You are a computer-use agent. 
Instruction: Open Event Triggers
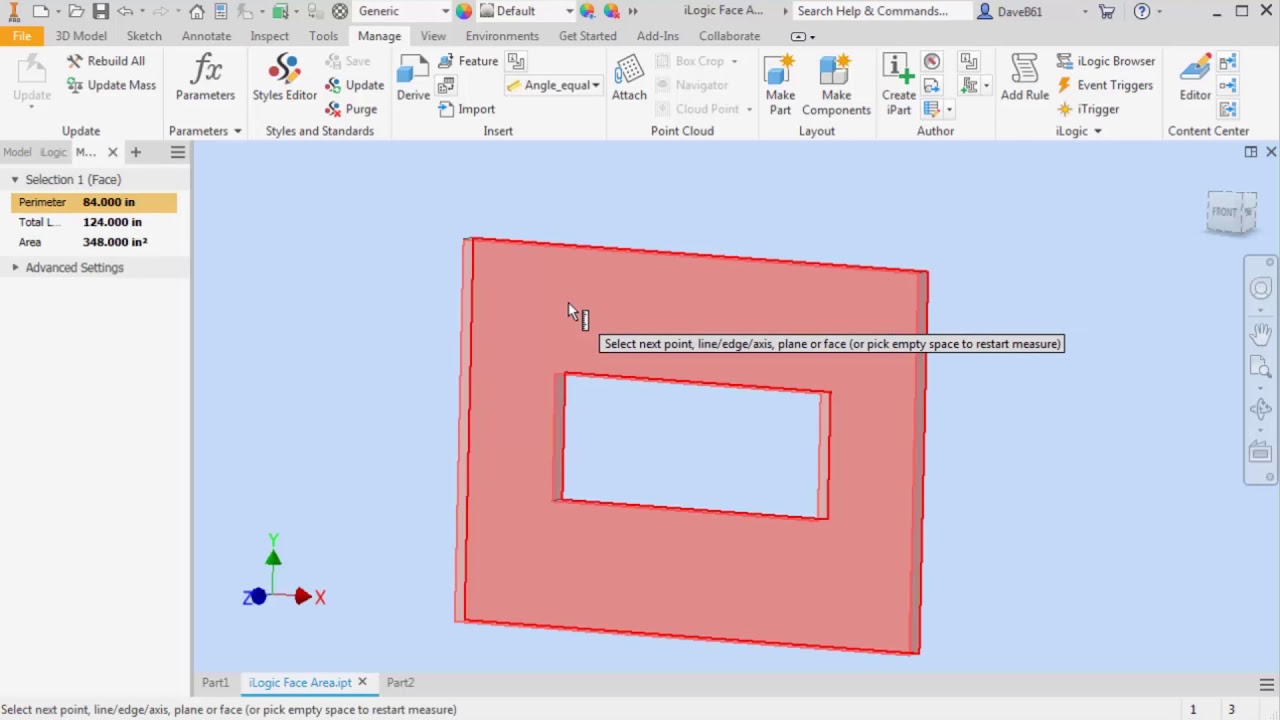[x=1105, y=85]
